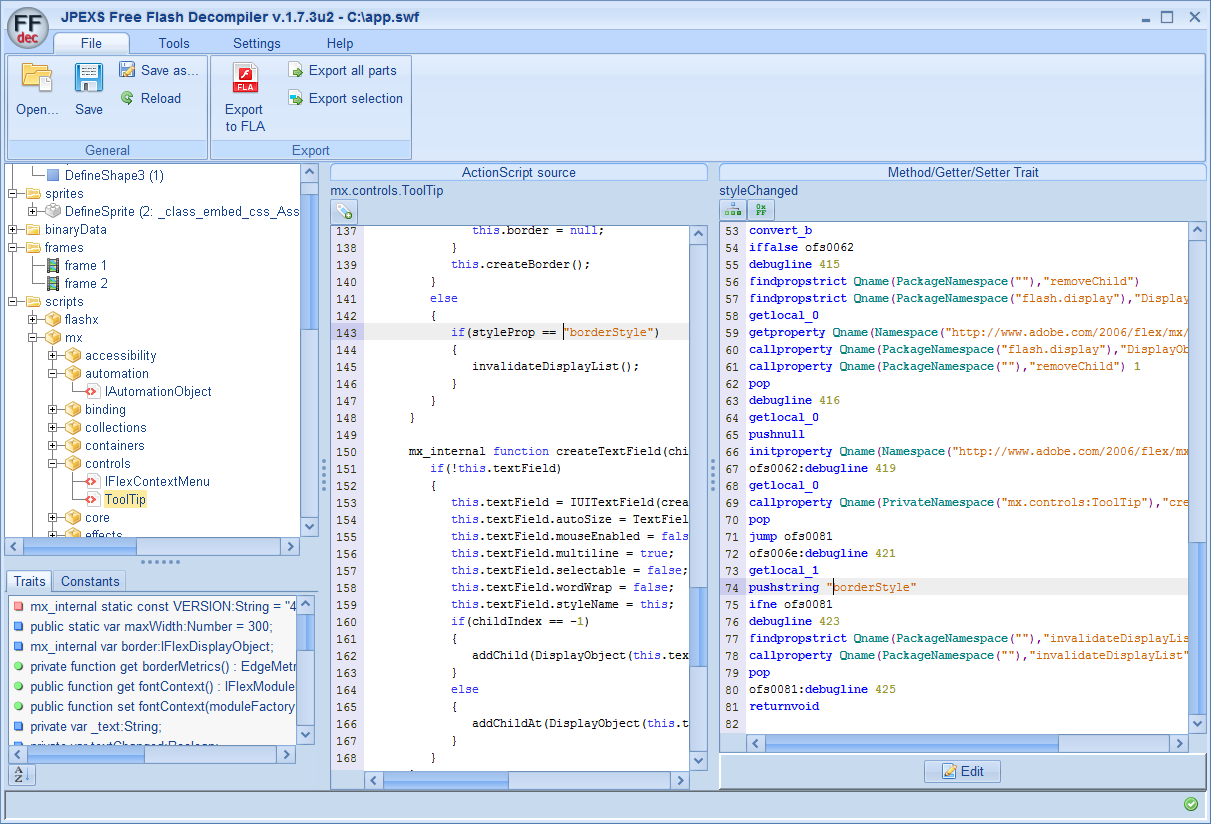Click the Open file icon
This screenshot has width=1211, height=824.
click(x=37, y=79)
